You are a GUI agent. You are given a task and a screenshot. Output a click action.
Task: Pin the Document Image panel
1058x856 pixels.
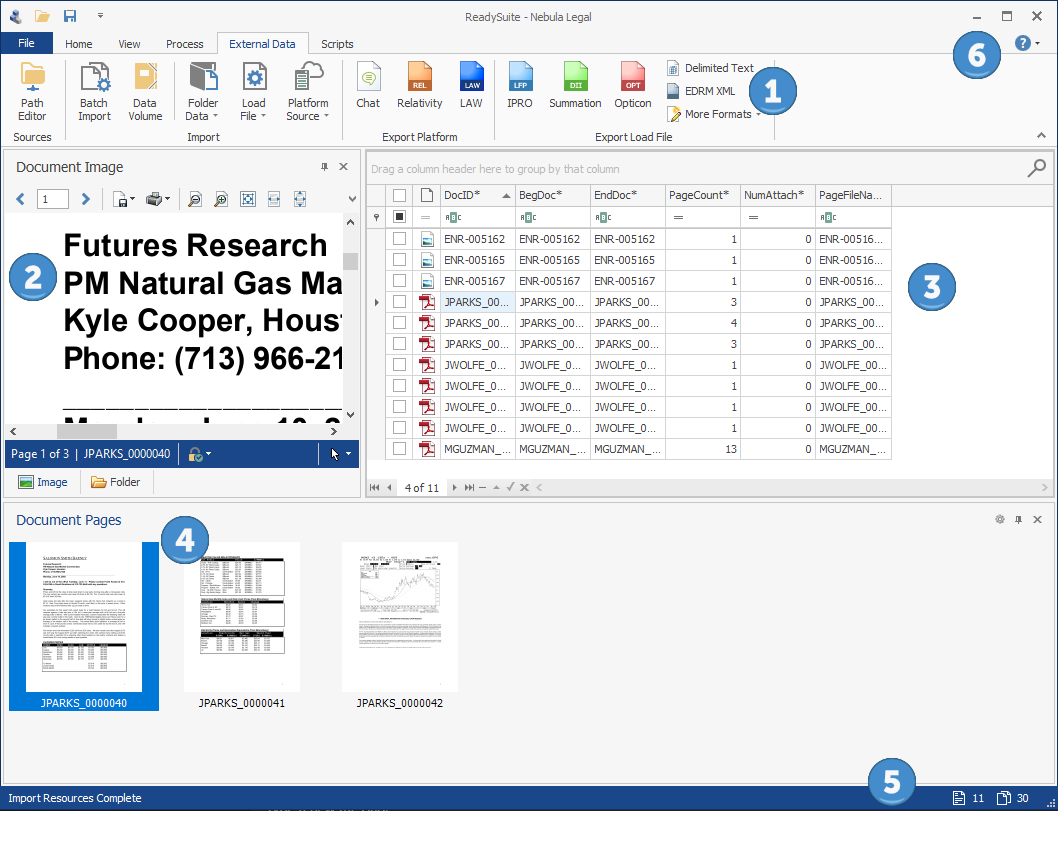coord(324,167)
